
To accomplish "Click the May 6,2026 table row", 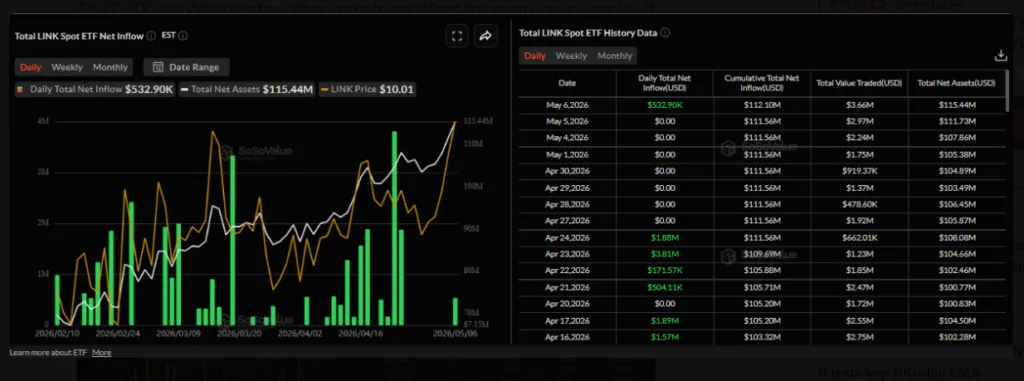I will click(x=762, y=105).
